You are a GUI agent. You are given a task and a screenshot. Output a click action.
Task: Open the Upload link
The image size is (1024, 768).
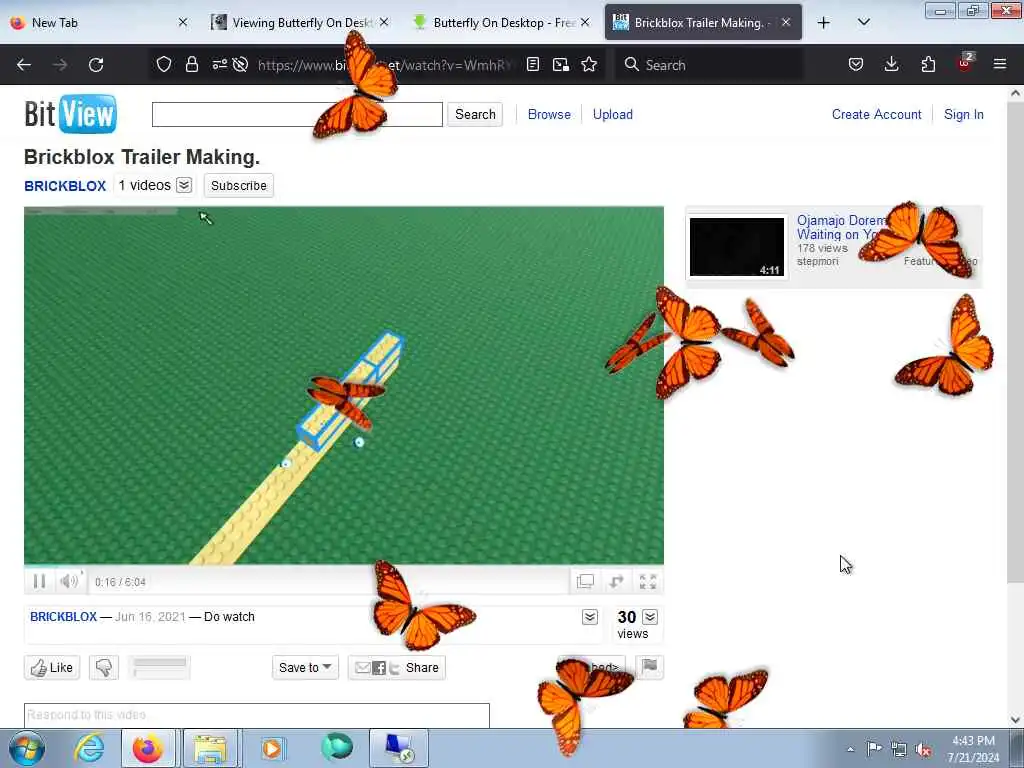613,114
